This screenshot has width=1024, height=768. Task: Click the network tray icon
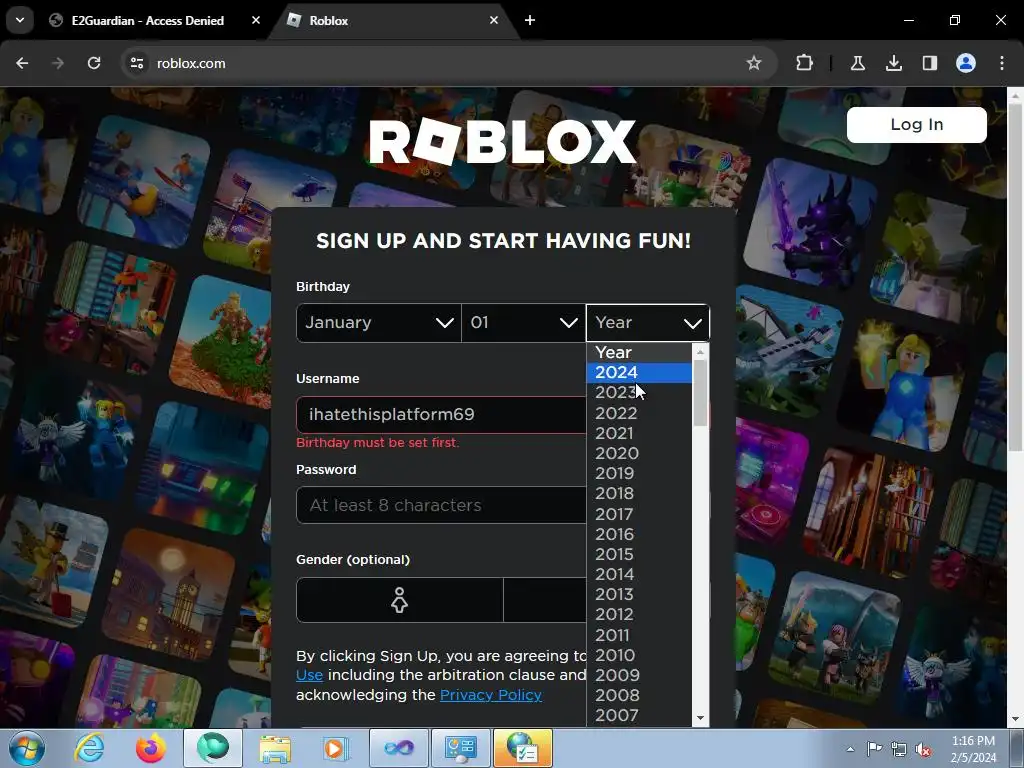[x=899, y=749]
